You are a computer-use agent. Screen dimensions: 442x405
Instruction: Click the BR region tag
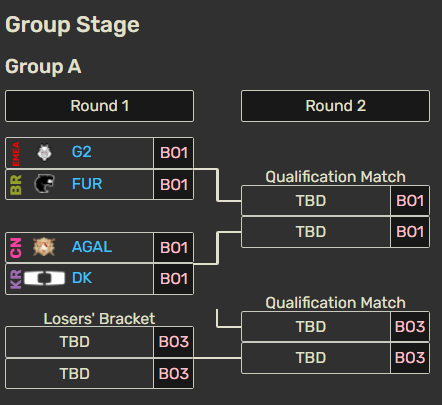16,185
